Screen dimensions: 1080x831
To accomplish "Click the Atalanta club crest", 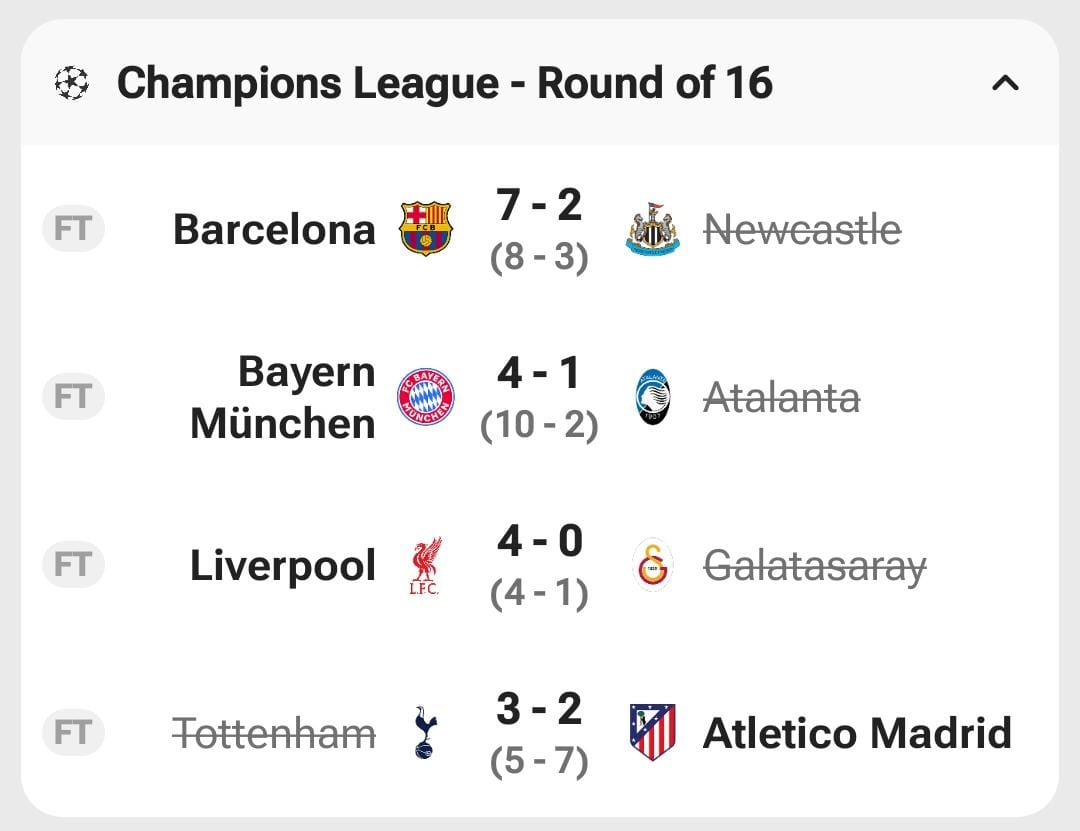I will (x=653, y=397).
